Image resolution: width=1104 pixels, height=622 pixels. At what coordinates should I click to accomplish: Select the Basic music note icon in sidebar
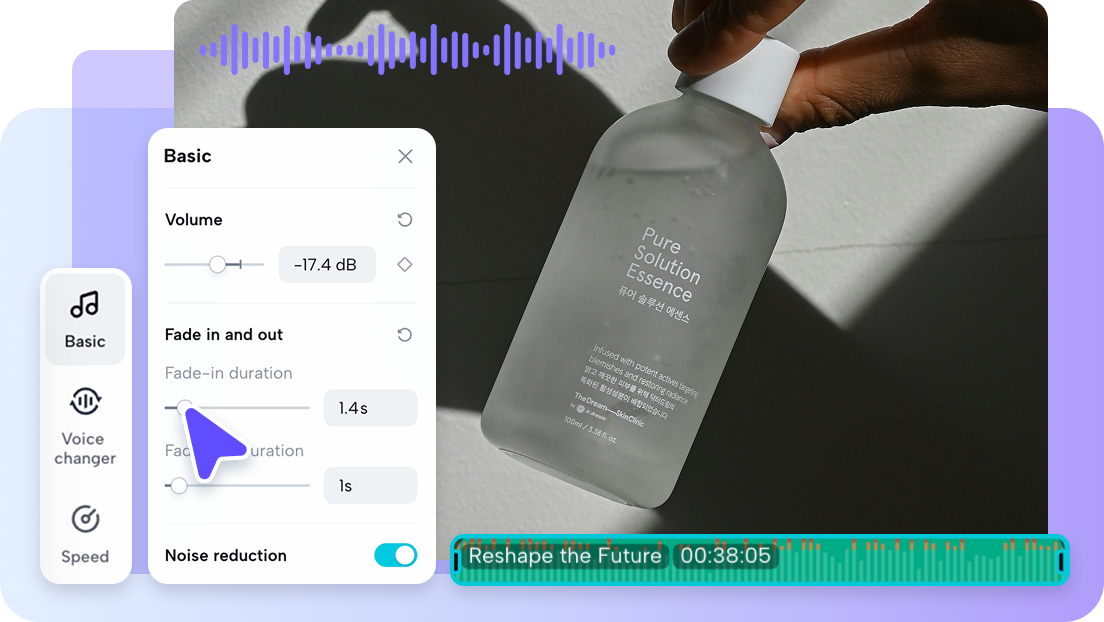85,305
